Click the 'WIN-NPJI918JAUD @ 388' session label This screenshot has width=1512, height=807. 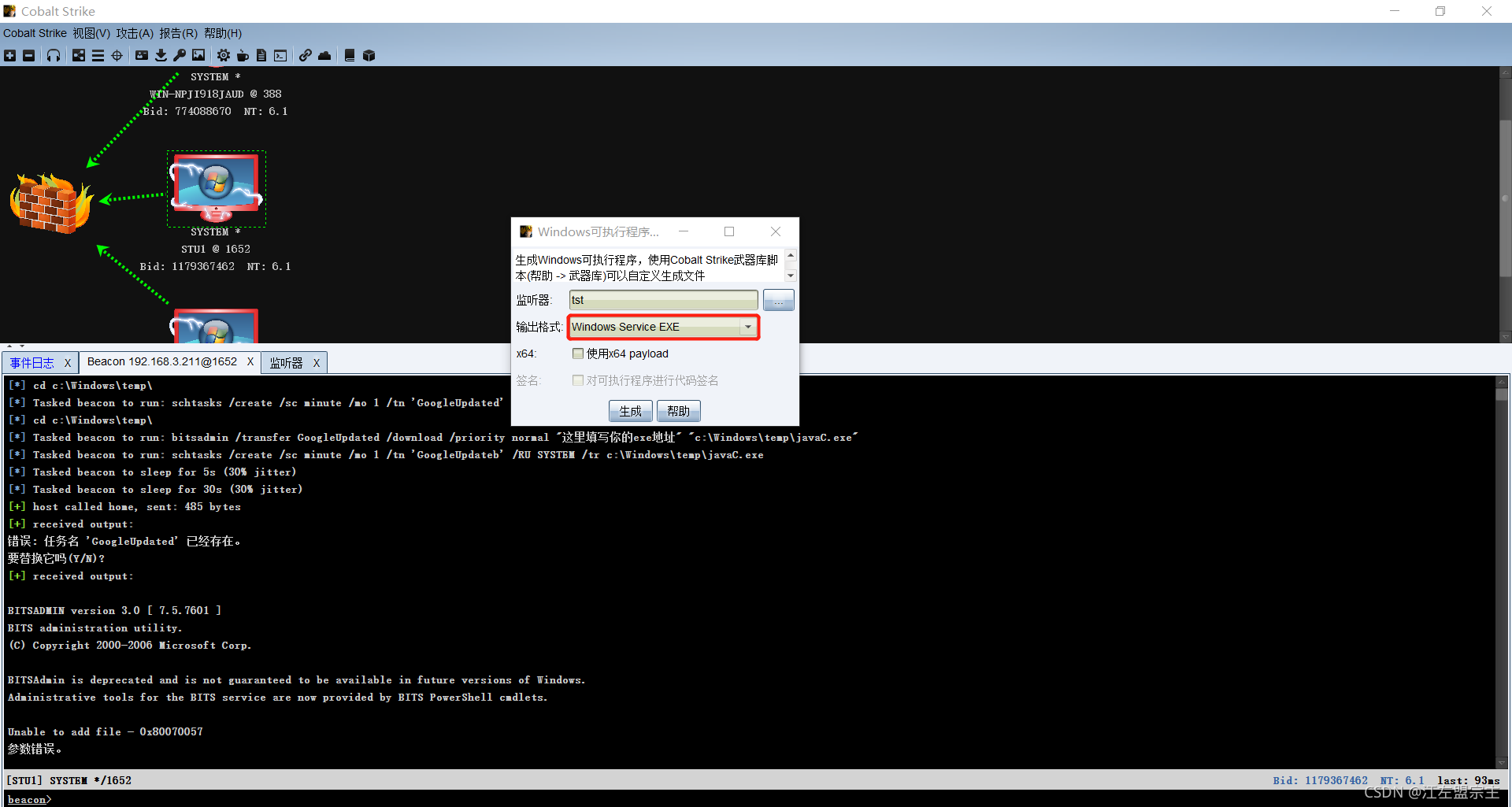click(x=216, y=94)
